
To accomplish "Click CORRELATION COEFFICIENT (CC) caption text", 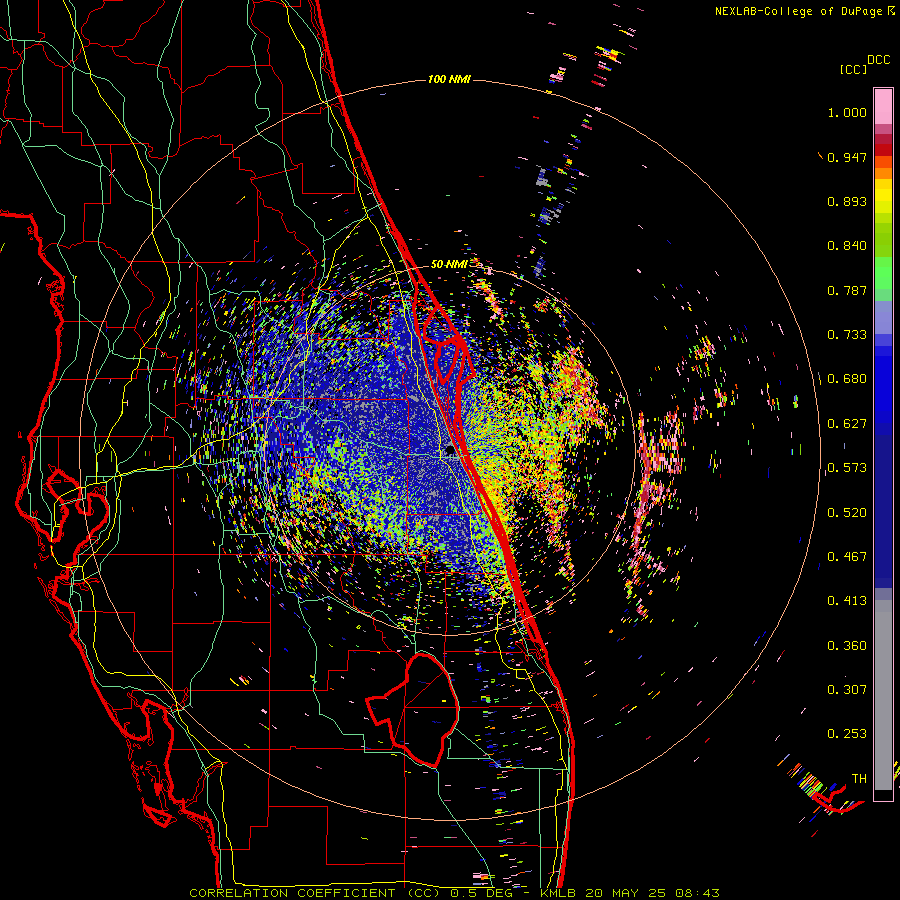I will point(314,893).
